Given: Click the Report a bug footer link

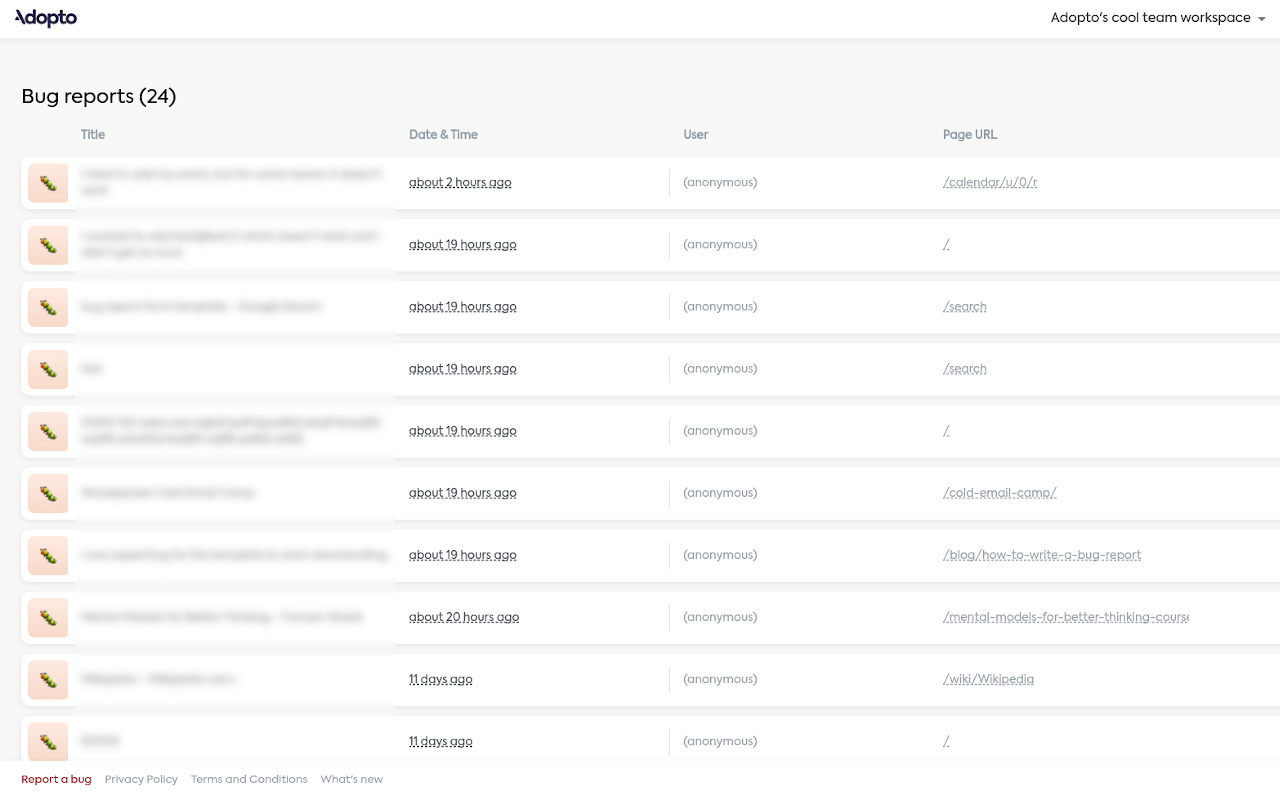Looking at the screenshot, I should click(56, 779).
